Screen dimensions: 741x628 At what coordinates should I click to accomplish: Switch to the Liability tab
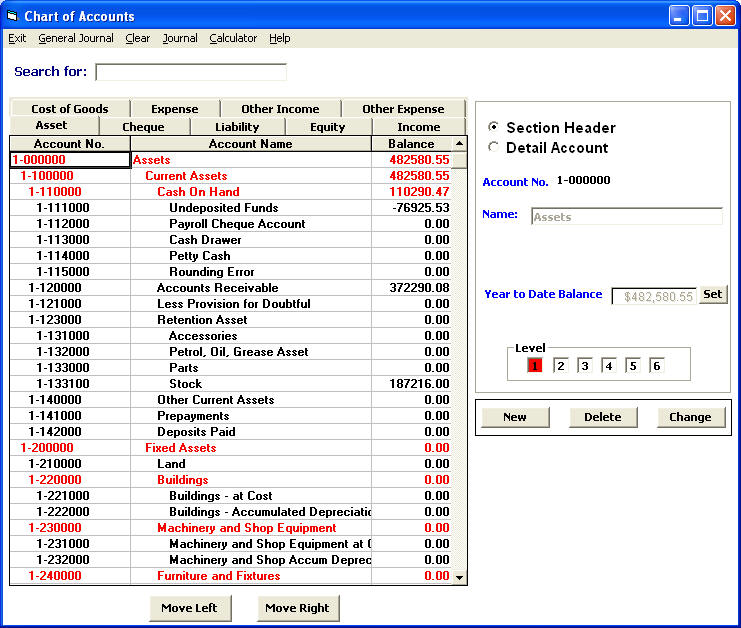pyautogui.click(x=237, y=127)
